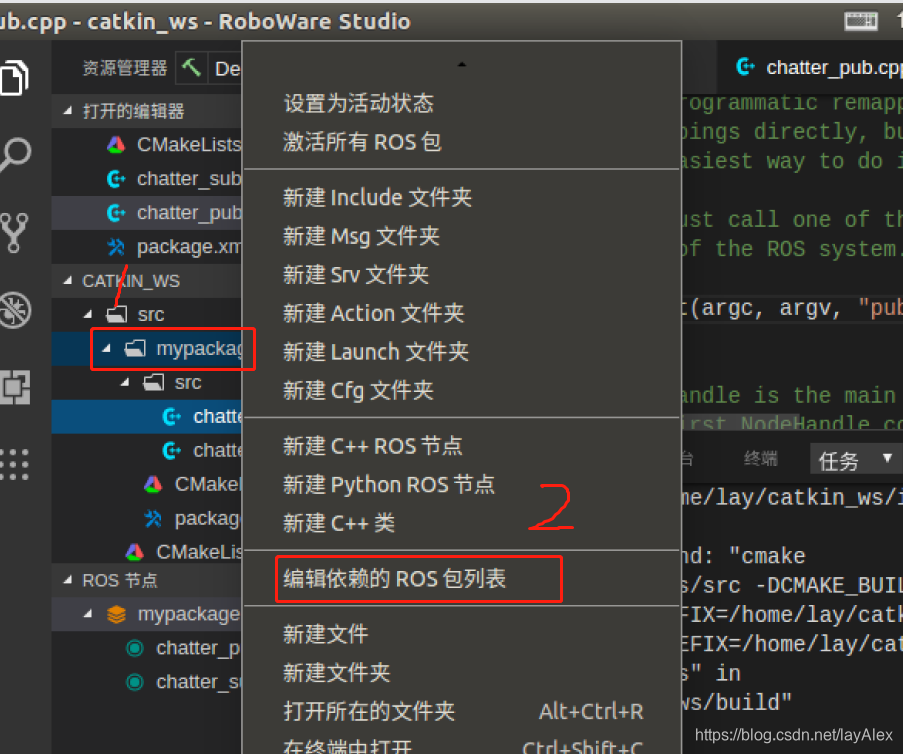Choose 新建 C++ 类

(339, 524)
